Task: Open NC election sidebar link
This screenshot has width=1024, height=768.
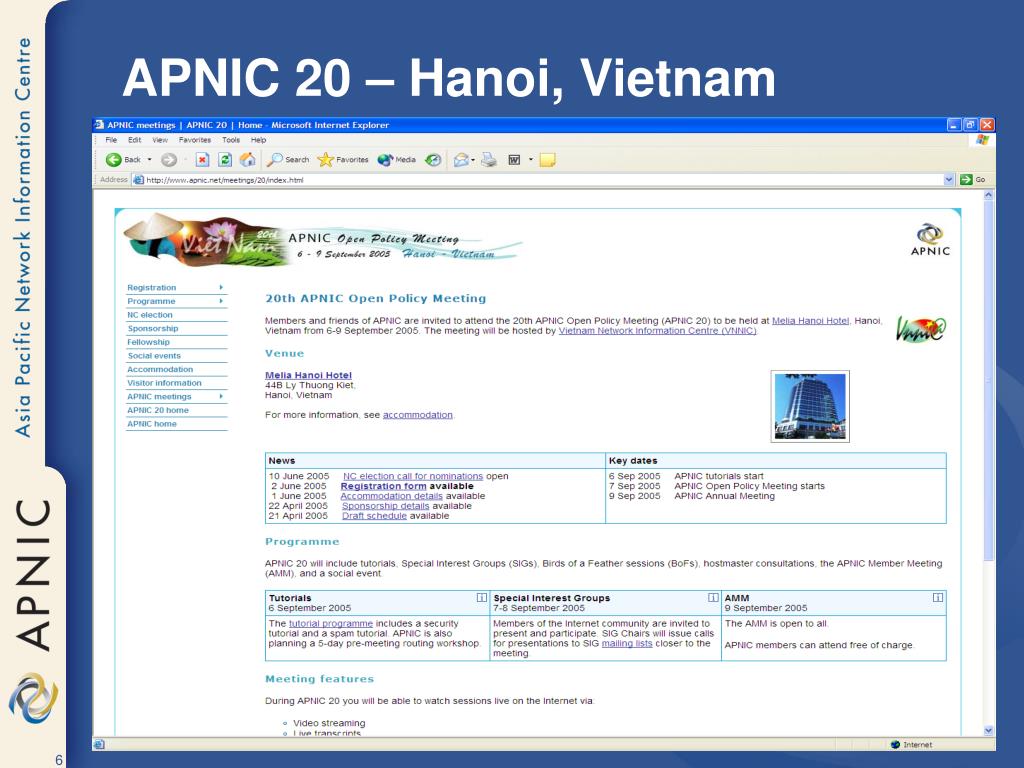Action: pos(150,315)
